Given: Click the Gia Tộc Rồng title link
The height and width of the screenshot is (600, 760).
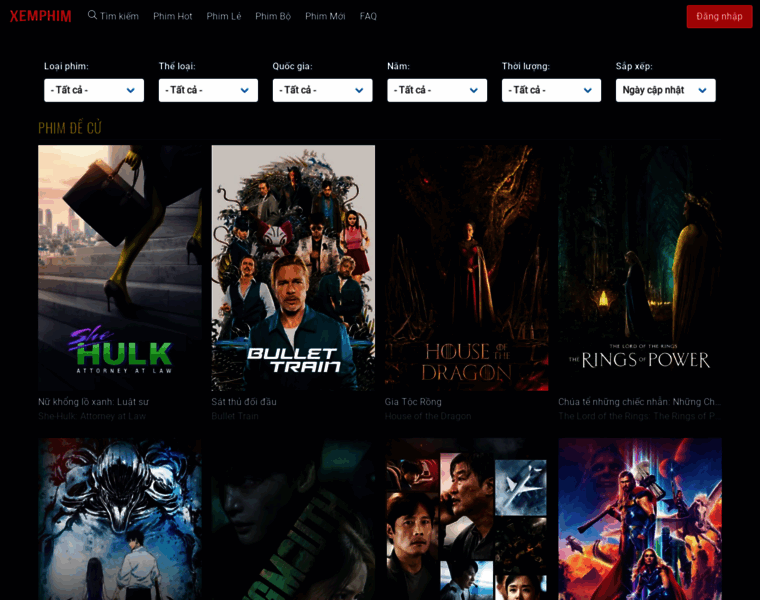Looking at the screenshot, I should coord(413,402).
